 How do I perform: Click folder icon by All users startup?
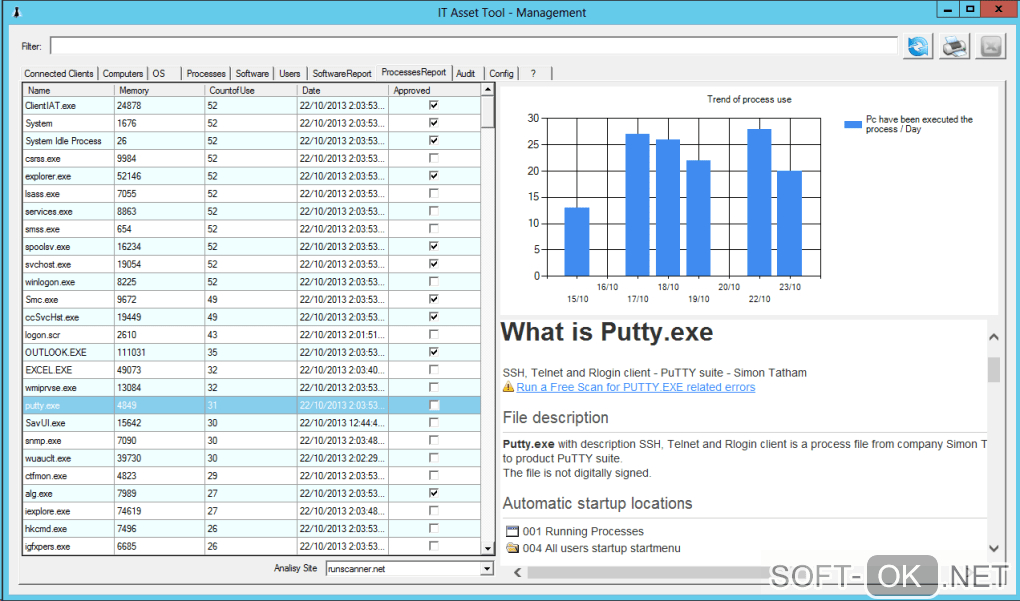click(512, 548)
